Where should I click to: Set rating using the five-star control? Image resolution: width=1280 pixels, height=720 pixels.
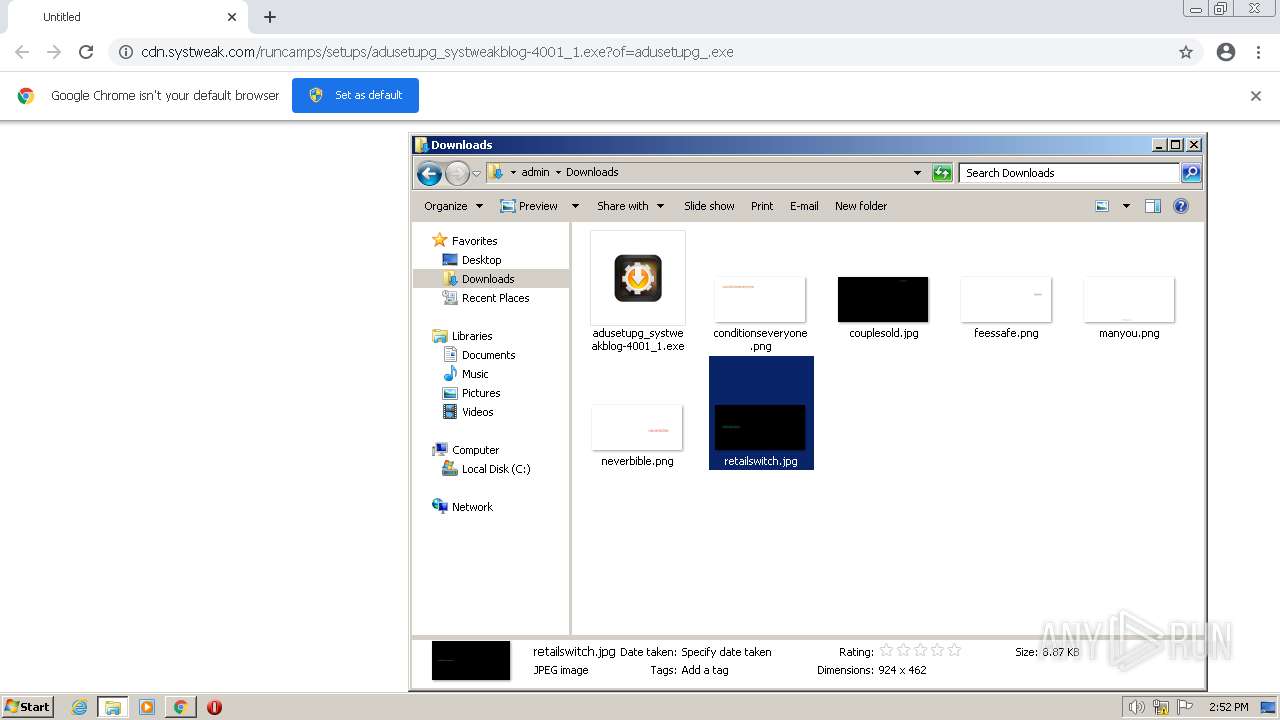919,651
